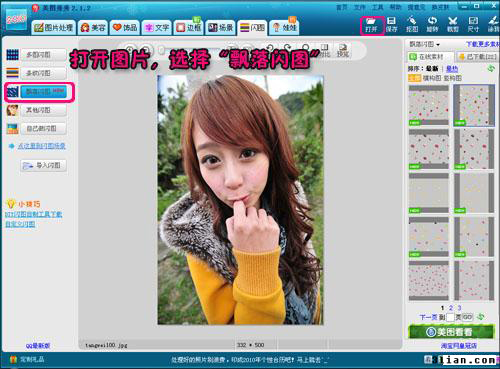Image resolution: width=500 pixels, height=369 pixels.
Task: Open the 娃娃 tab
Action: click(284, 27)
